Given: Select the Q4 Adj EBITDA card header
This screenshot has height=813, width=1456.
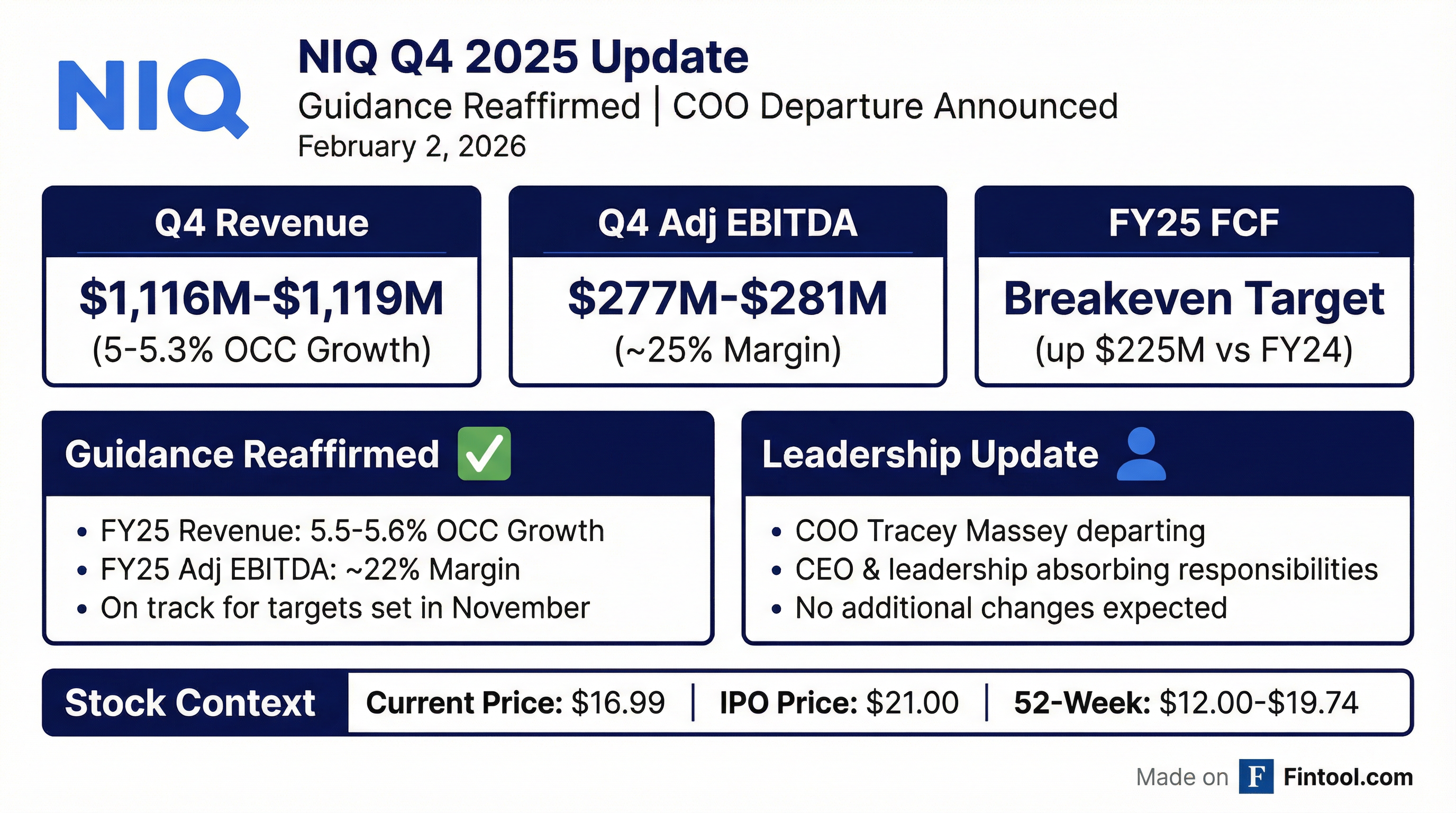Looking at the screenshot, I should [x=727, y=223].
